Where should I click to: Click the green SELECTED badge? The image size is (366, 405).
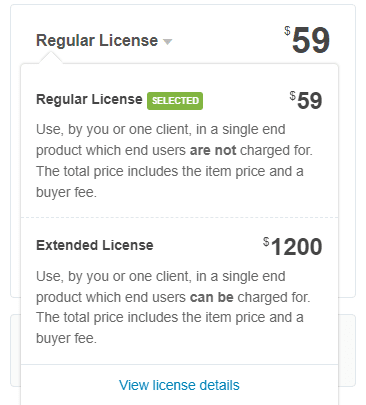click(x=175, y=101)
